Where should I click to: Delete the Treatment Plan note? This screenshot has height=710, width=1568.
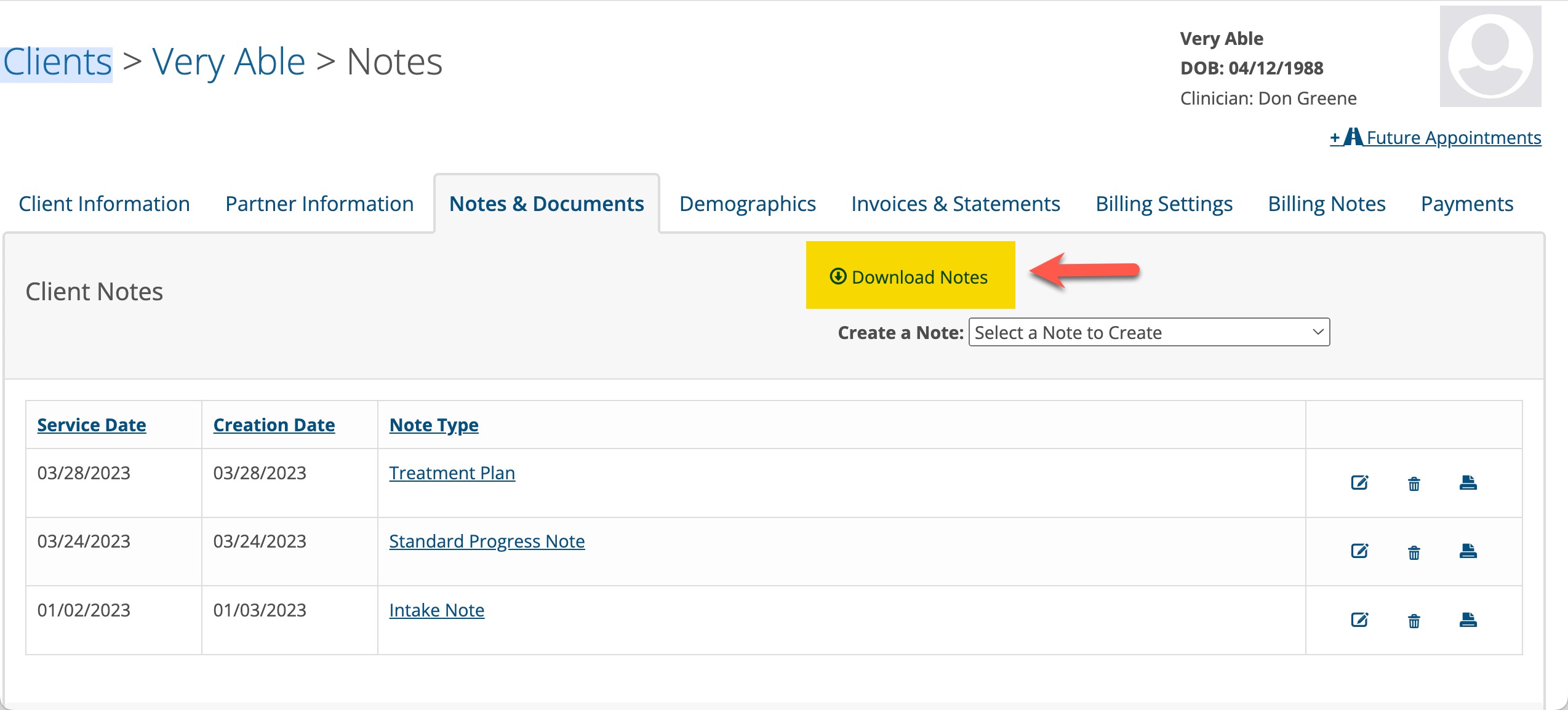pyautogui.click(x=1414, y=484)
